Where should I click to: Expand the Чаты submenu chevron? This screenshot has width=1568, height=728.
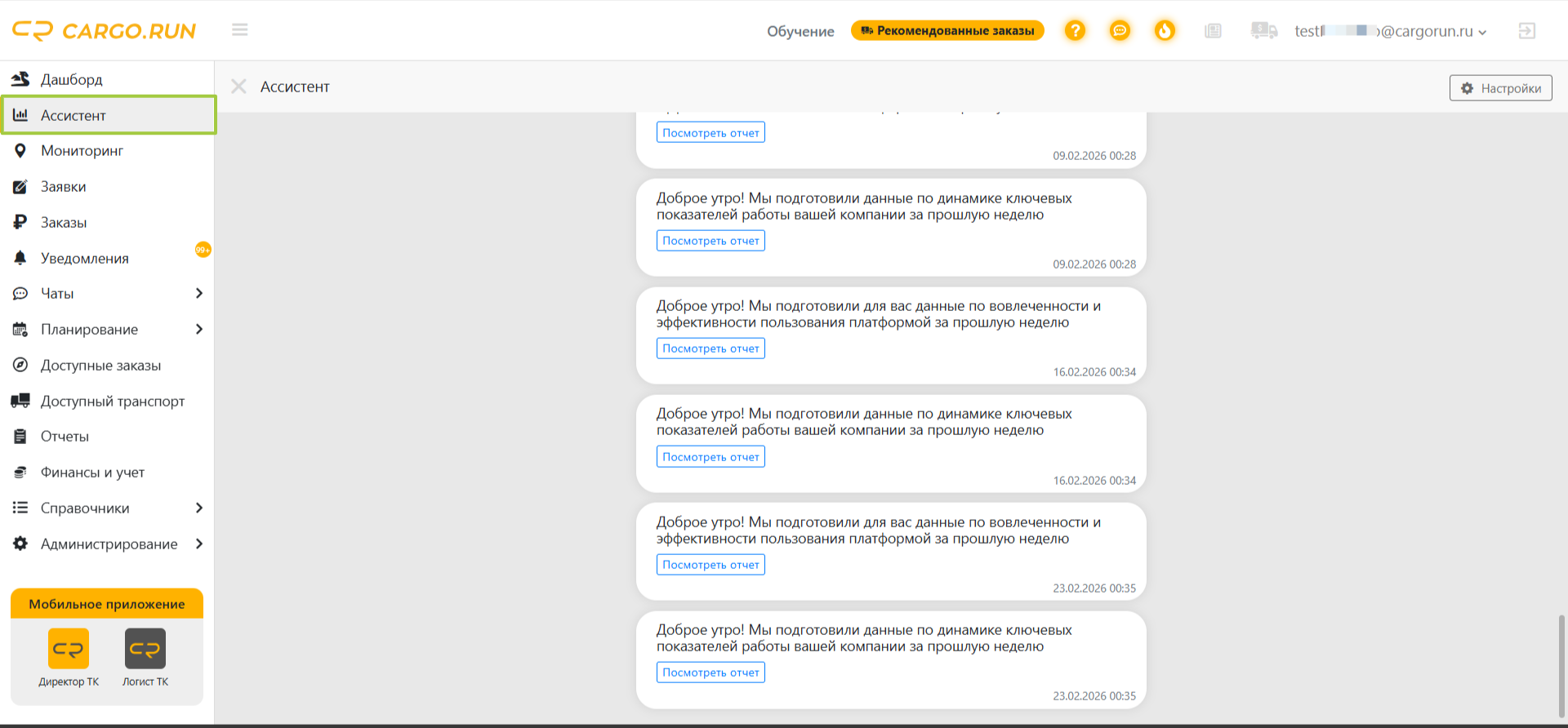[198, 293]
